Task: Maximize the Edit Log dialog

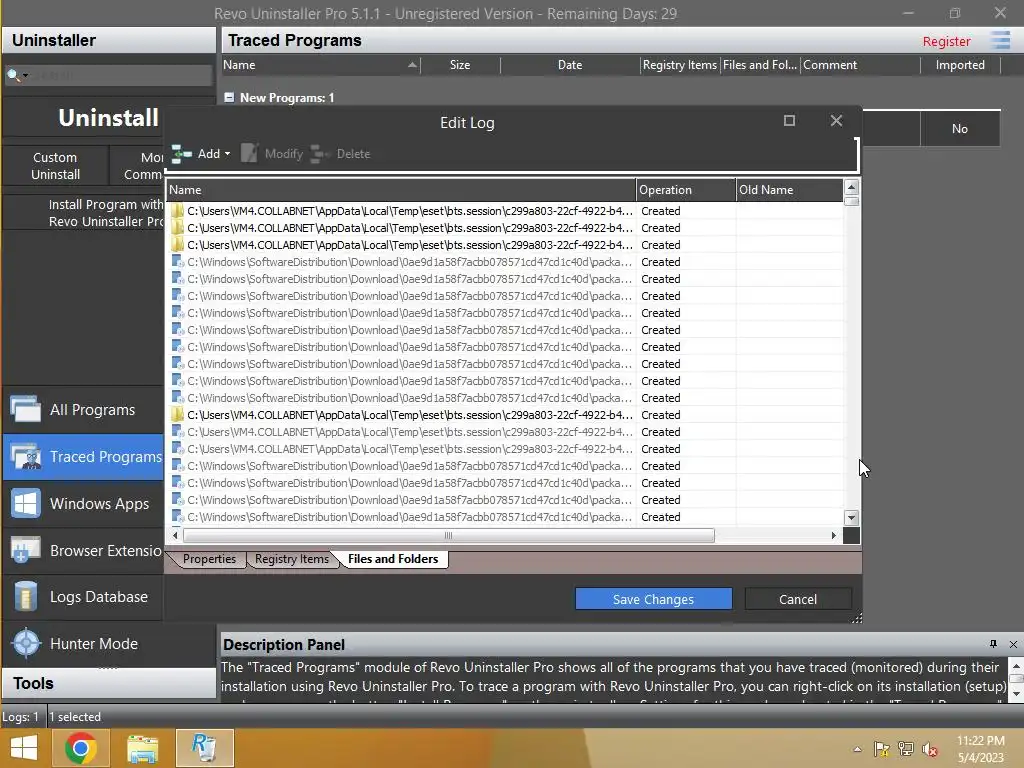Action: tap(789, 121)
